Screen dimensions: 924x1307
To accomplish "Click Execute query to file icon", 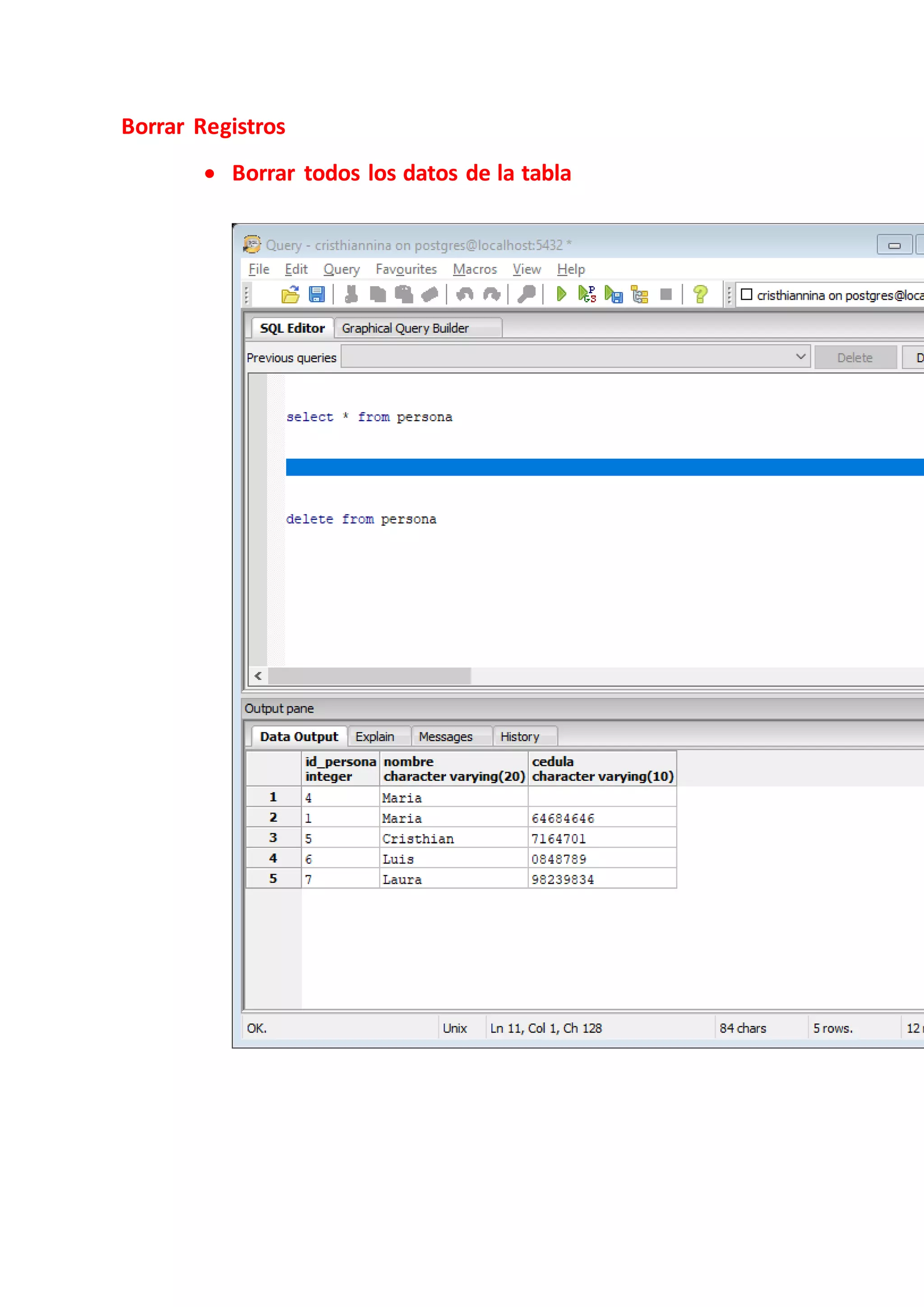I will pyautogui.click(x=613, y=294).
